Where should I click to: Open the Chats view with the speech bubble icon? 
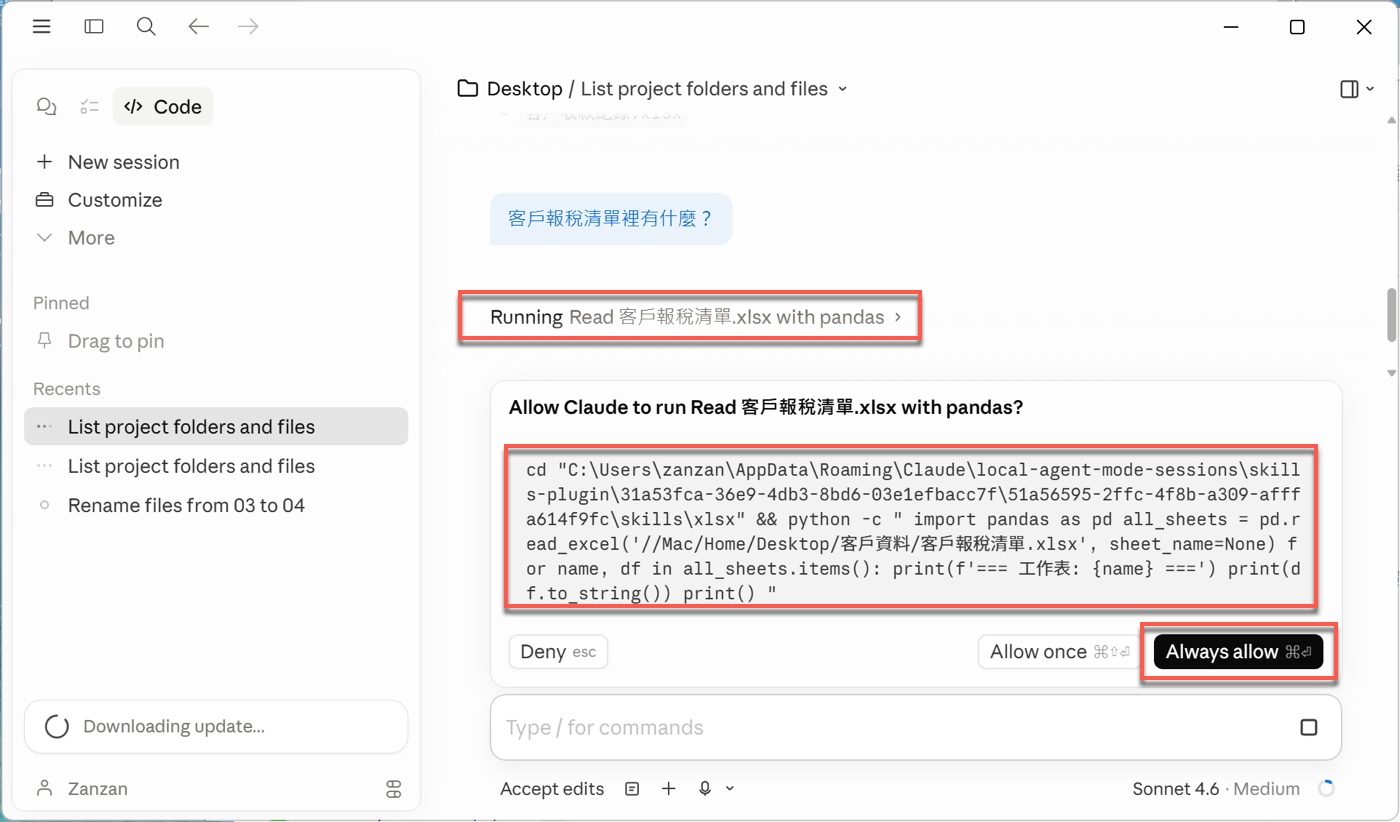click(x=46, y=106)
